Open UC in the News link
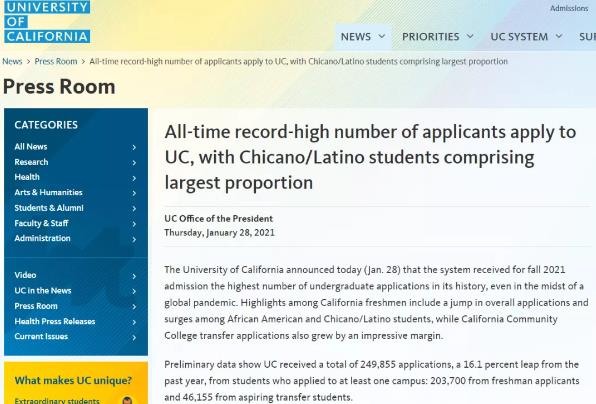The height and width of the screenshot is (404, 596). [43, 290]
